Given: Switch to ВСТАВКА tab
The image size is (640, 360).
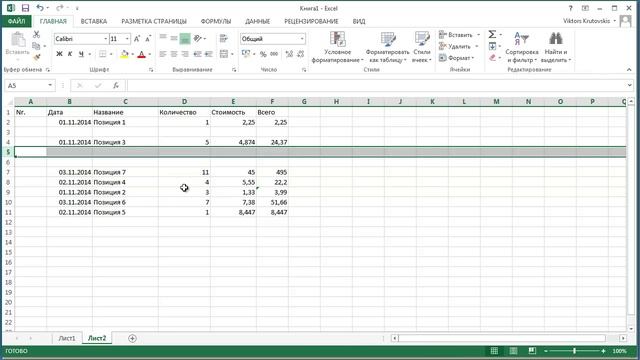Looking at the screenshot, I should 94,21.
